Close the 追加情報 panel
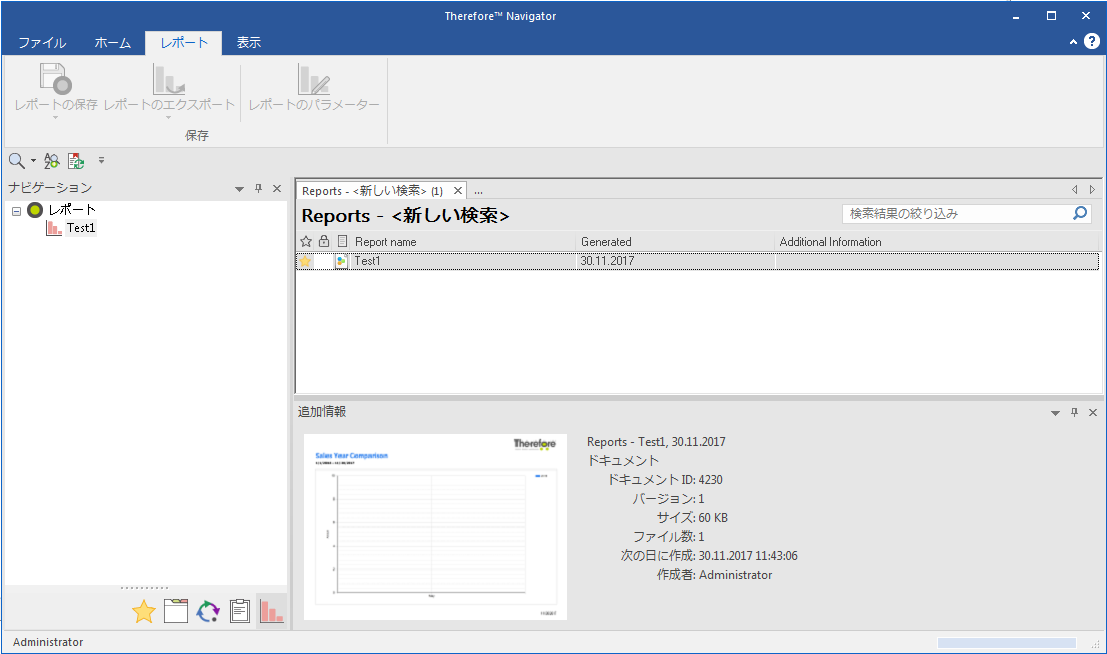Viewport: 1107px width, 654px height. pyautogui.click(x=1093, y=412)
